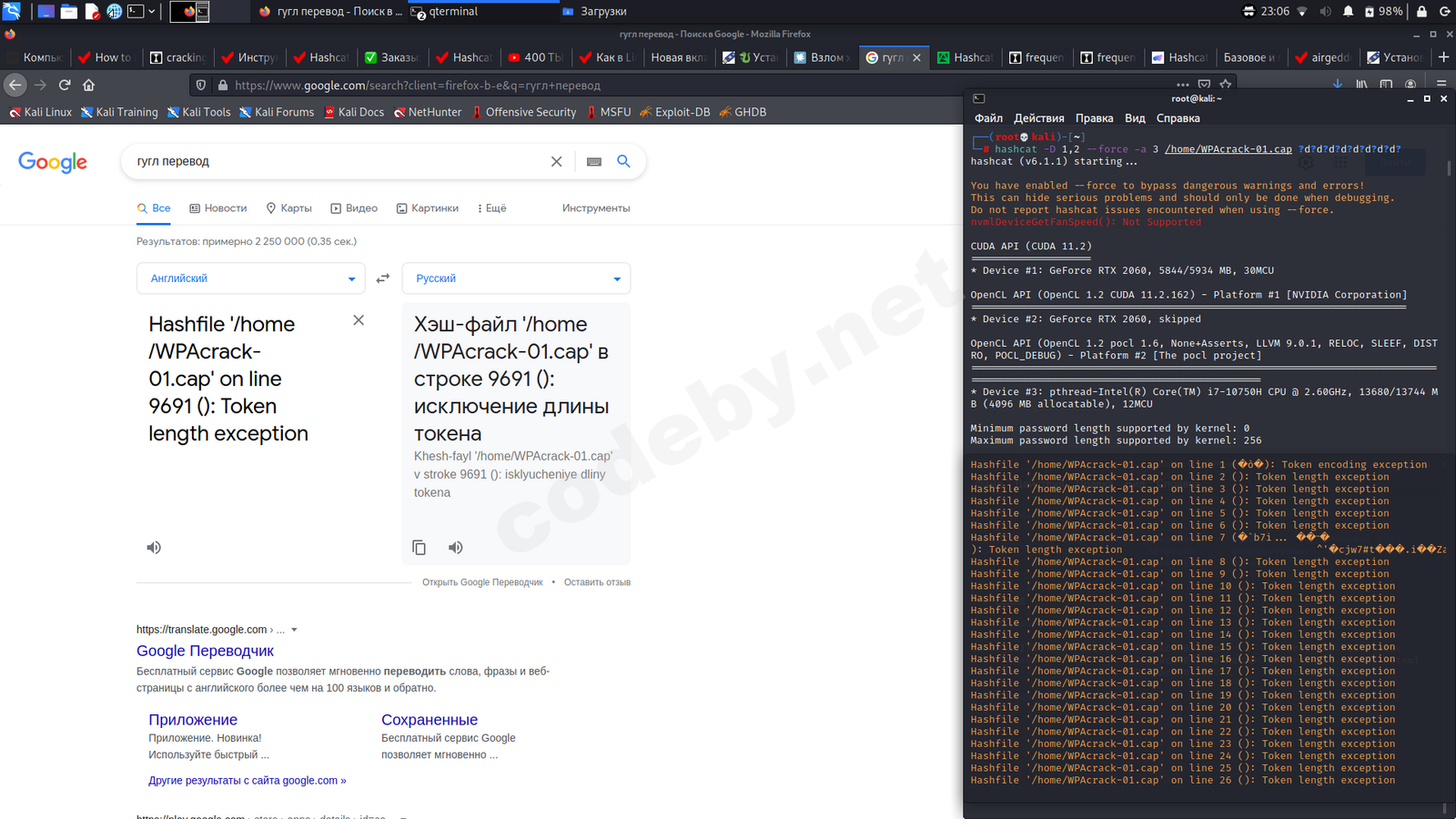Open the Инструменты search tools
This screenshot has width=1456, height=819.
596,208
